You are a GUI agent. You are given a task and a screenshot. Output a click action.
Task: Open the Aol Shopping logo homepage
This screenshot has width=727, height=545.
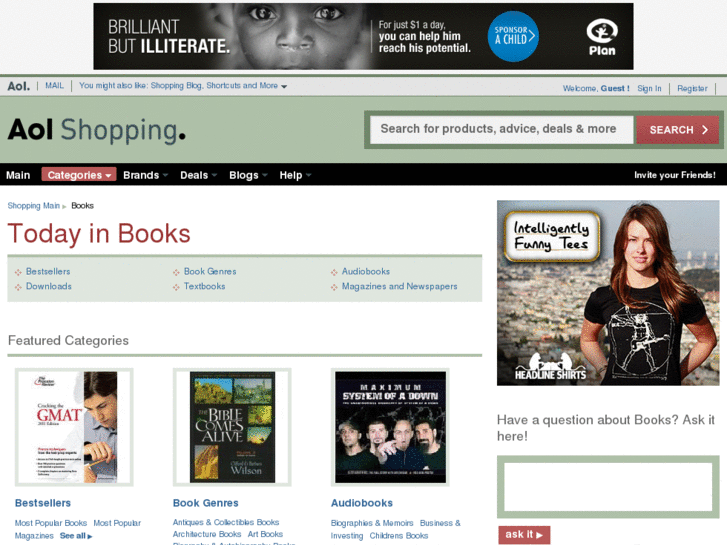(x=96, y=130)
